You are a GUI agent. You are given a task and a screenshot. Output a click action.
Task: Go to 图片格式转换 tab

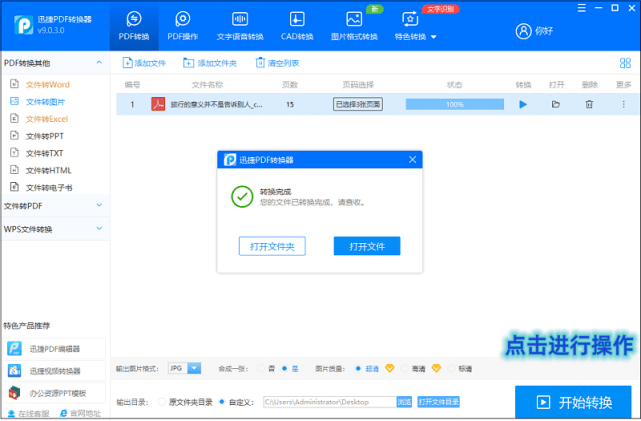point(354,26)
